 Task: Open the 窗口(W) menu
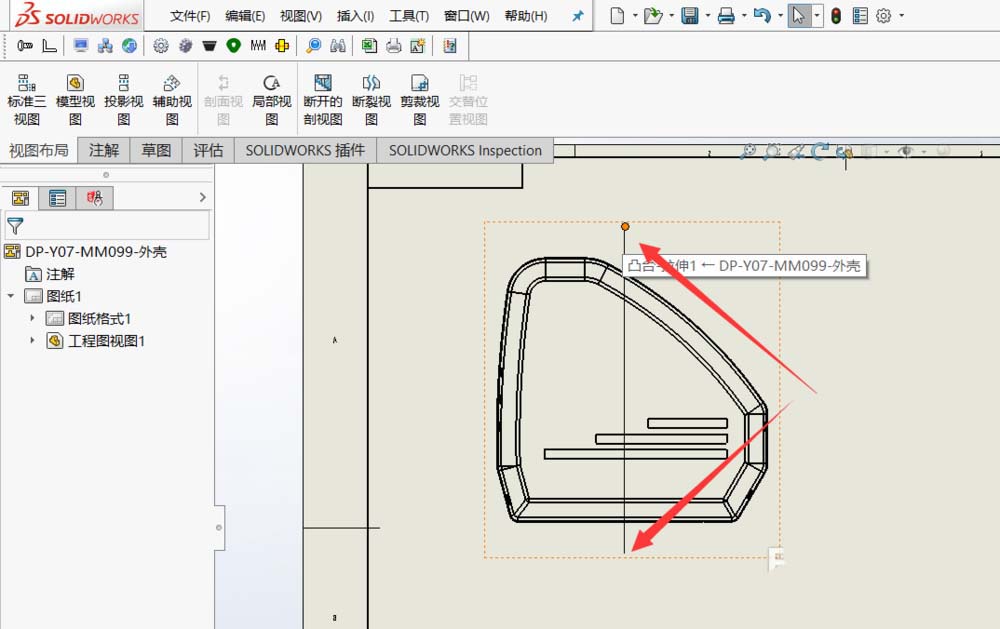click(x=467, y=16)
